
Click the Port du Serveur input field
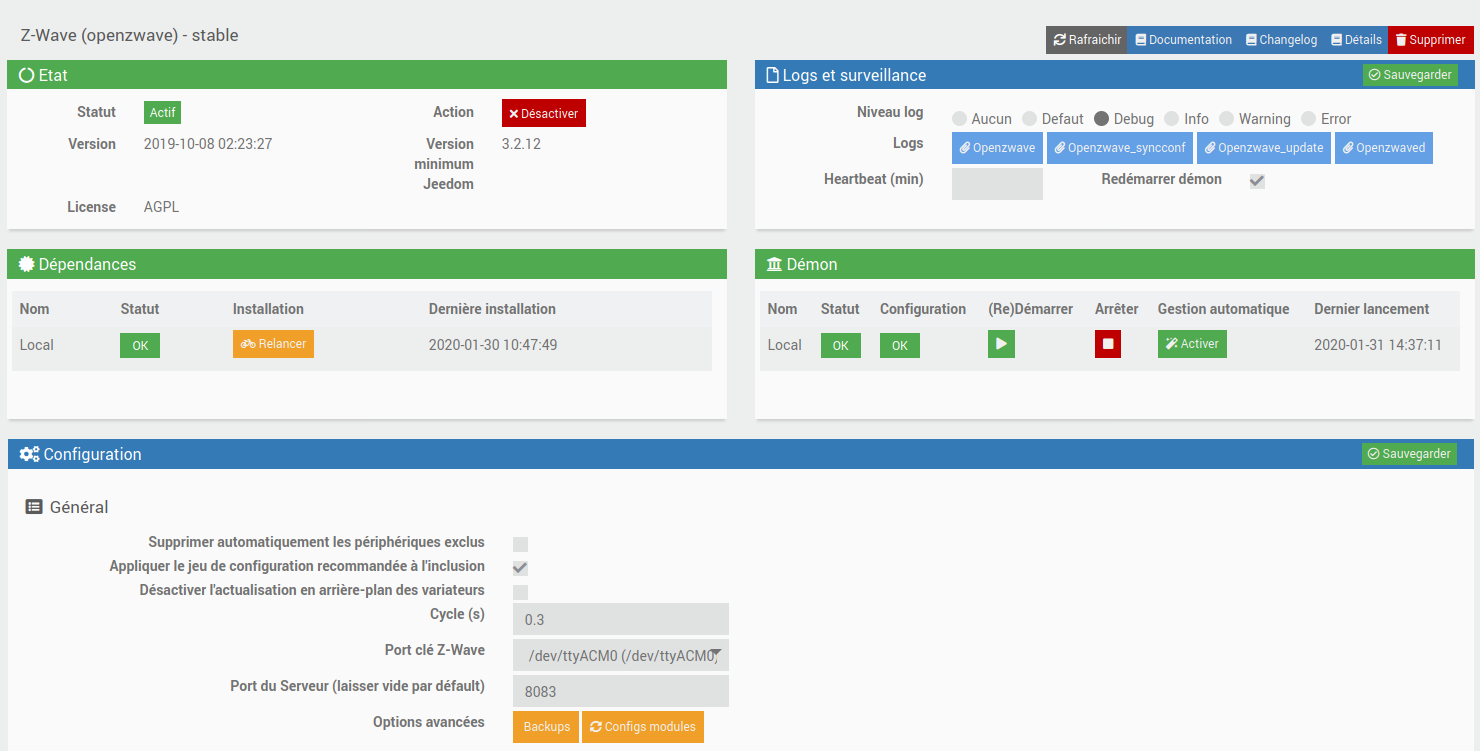621,691
